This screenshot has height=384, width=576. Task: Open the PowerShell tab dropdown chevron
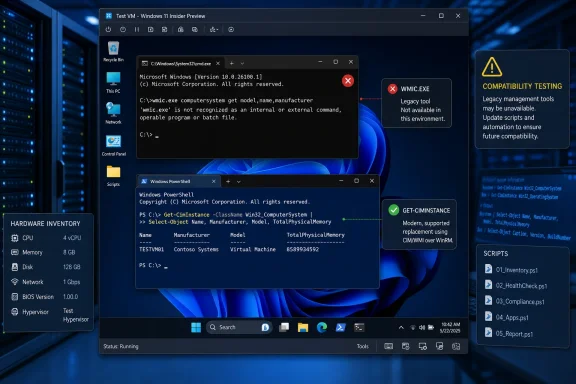pyautogui.click(x=239, y=182)
